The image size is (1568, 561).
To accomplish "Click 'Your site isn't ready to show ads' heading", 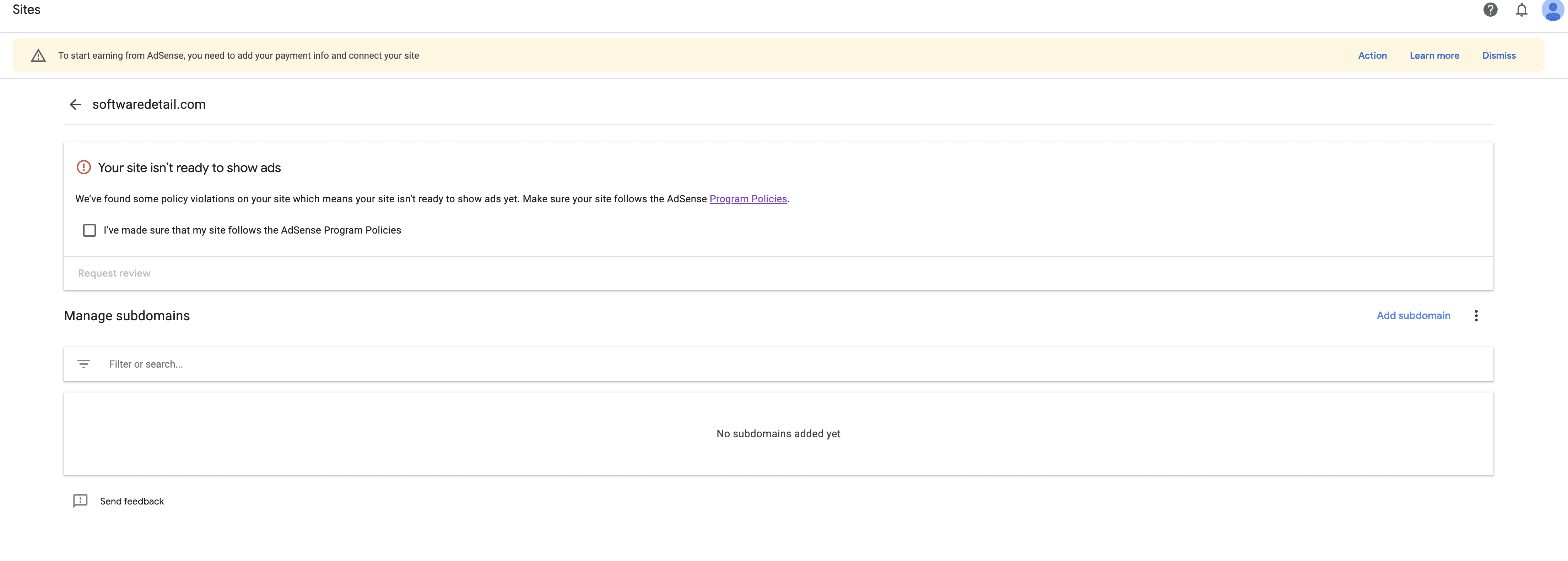I will pyautogui.click(x=189, y=168).
